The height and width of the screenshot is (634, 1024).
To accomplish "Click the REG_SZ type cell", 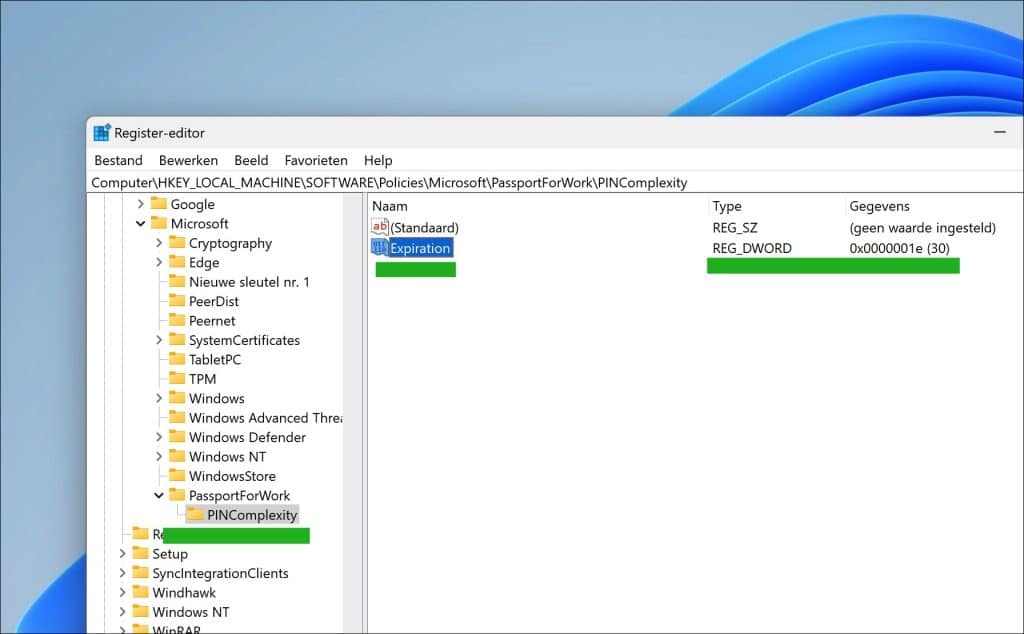I will tap(735, 227).
